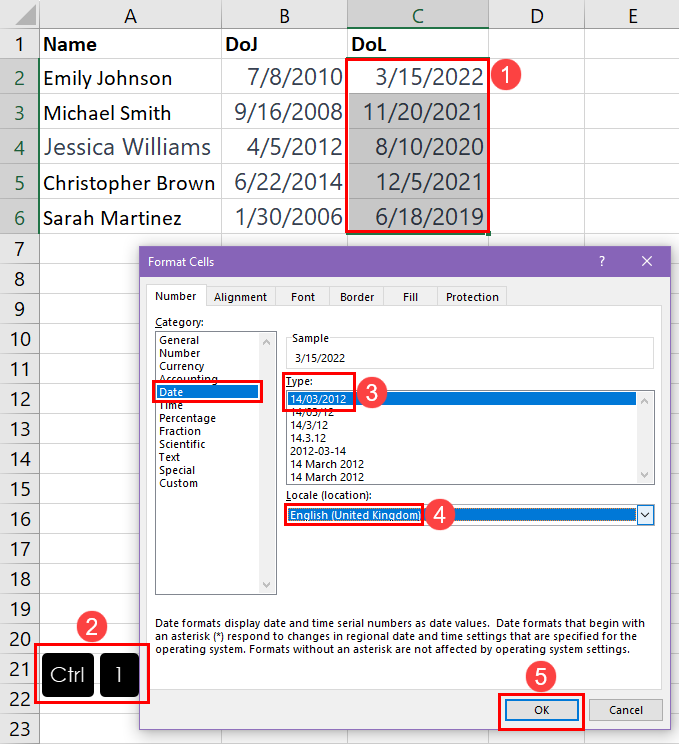
Task: Click cell with date 11/20/2021
Action: tap(418, 112)
